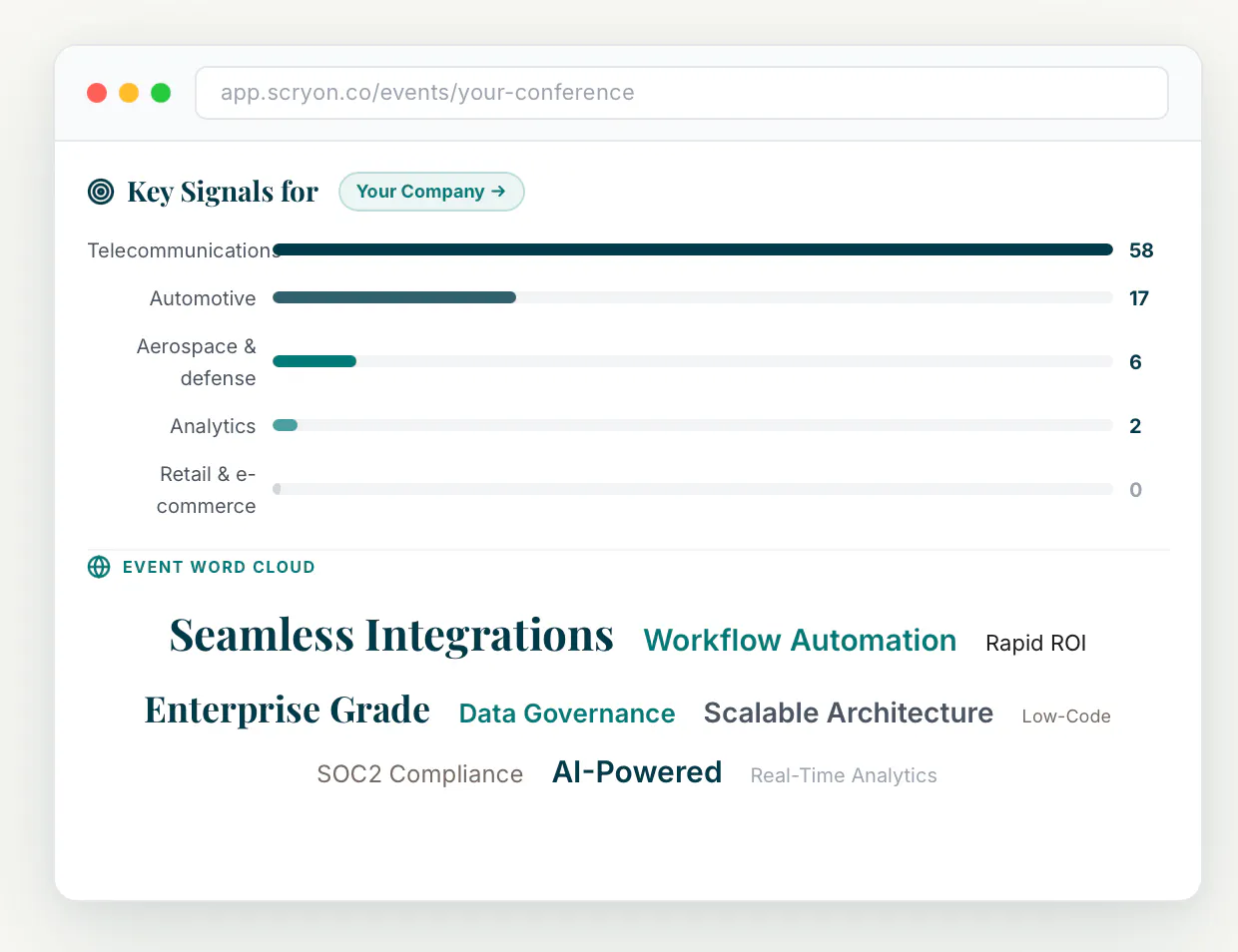
Task: Click the Scalable Architecture word
Action: click(x=848, y=713)
